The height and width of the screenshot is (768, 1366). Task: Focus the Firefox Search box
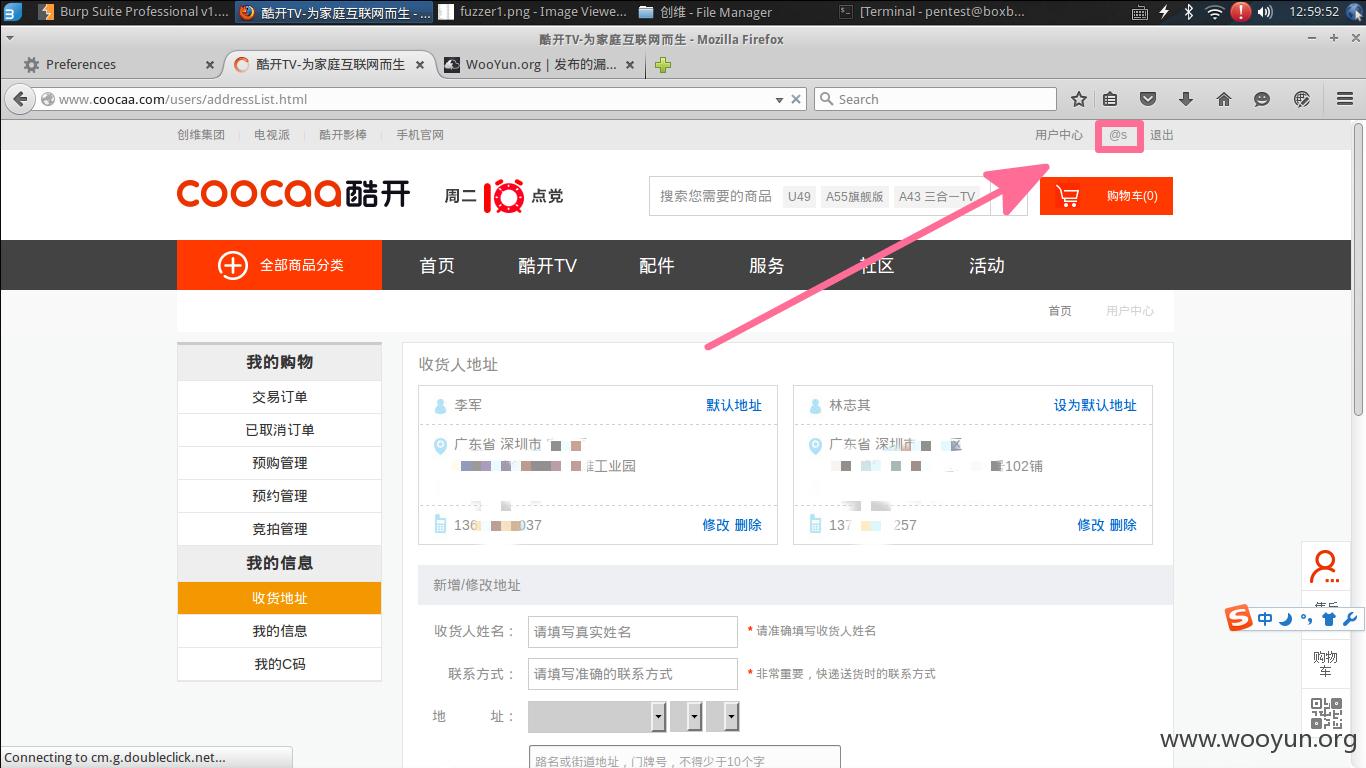936,99
